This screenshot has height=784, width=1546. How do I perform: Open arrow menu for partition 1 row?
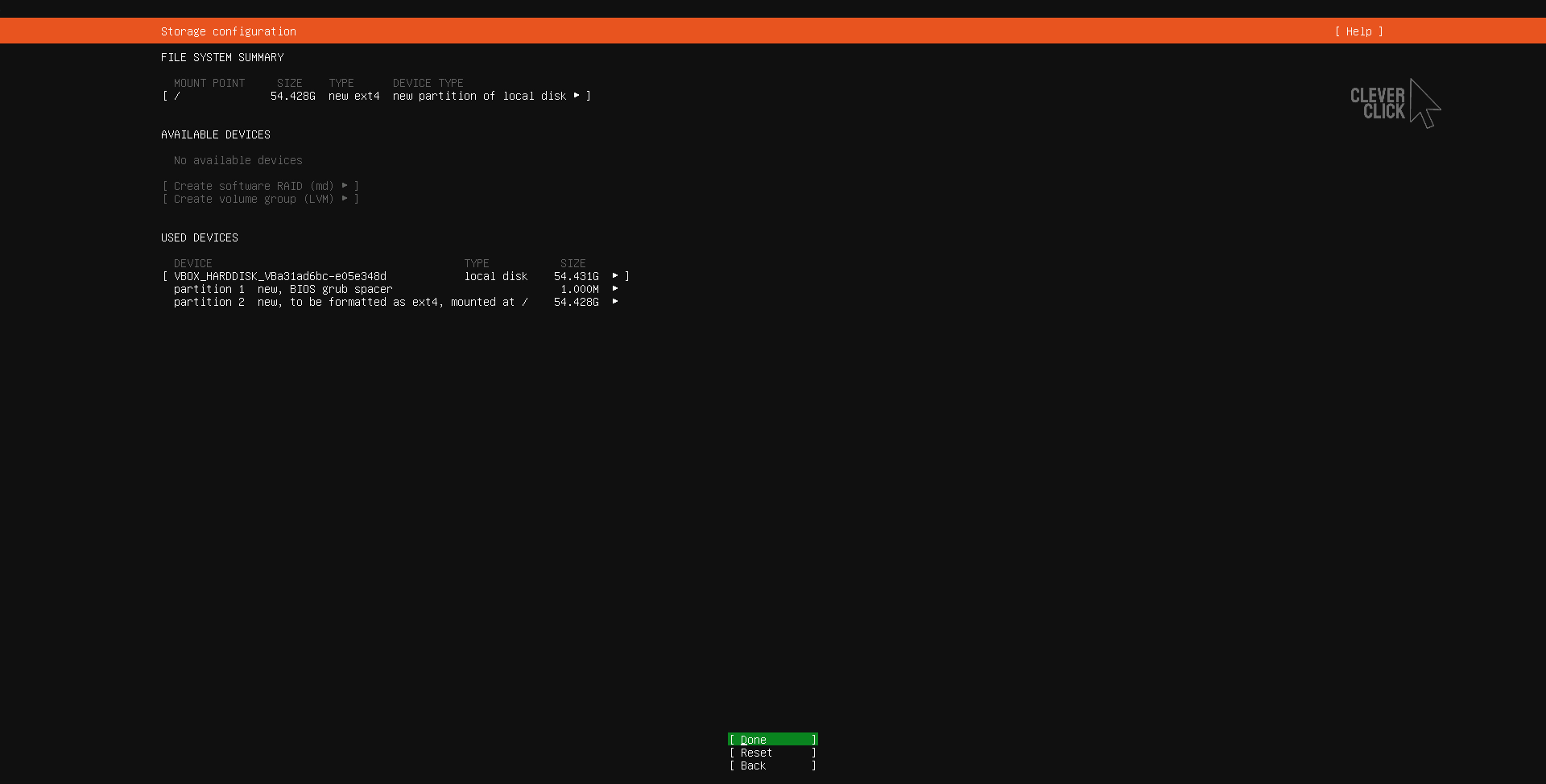pos(615,289)
